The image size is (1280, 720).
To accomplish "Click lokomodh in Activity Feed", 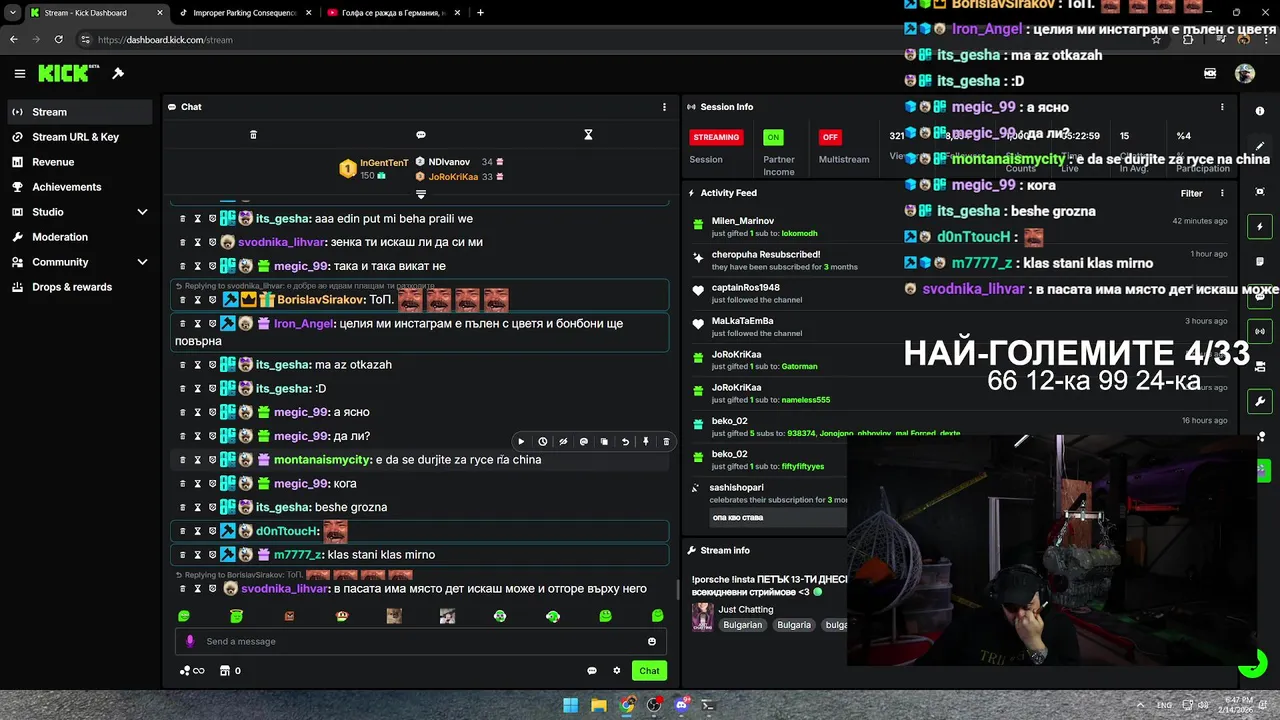I will [x=799, y=234].
